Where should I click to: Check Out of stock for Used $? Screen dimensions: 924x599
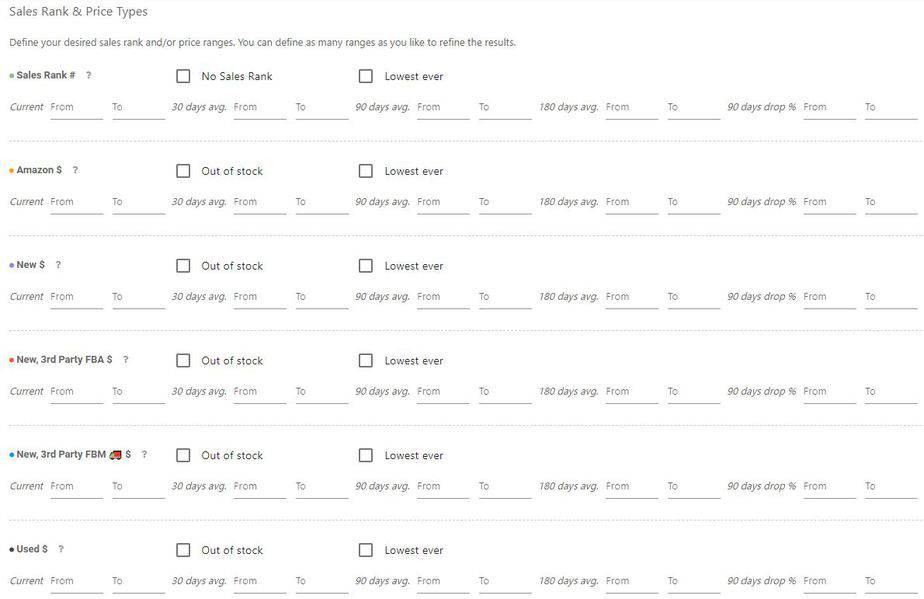pyautogui.click(x=183, y=550)
